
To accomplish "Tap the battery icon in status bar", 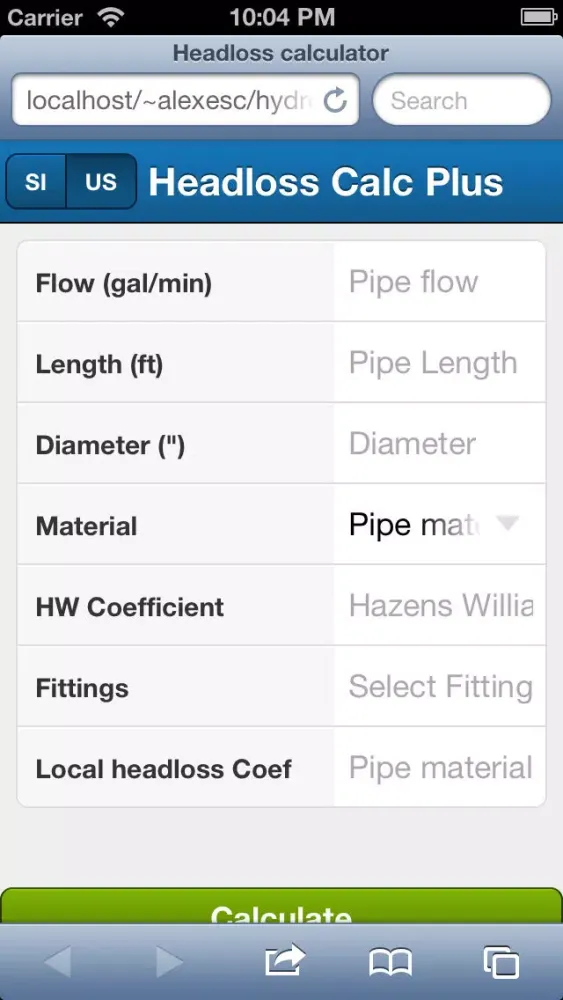I will pos(539,17).
